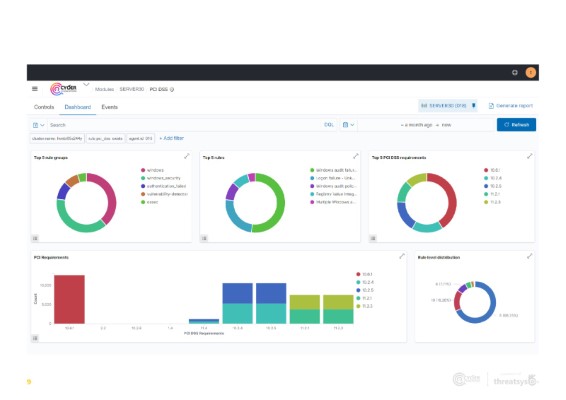Select 11.2.3 in the Top 5 PCI DSS legend
Image resolution: width=566 pixels, height=400 pixels.
[x=492, y=202]
